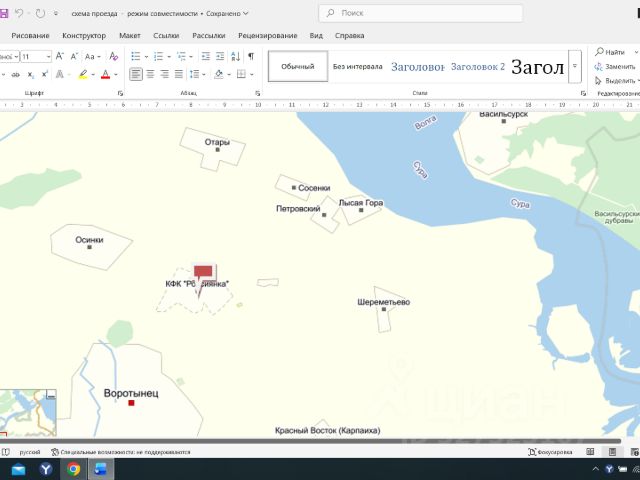The height and width of the screenshot is (480, 640).
Task: Click the Заменить button
Action: click(615, 66)
